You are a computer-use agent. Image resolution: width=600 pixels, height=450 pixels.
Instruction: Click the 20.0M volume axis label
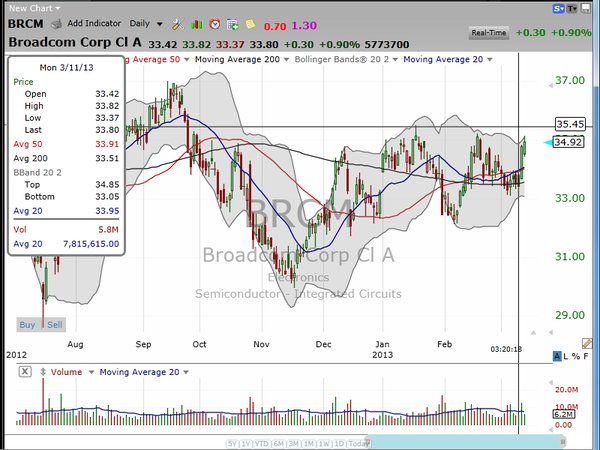coord(566,390)
